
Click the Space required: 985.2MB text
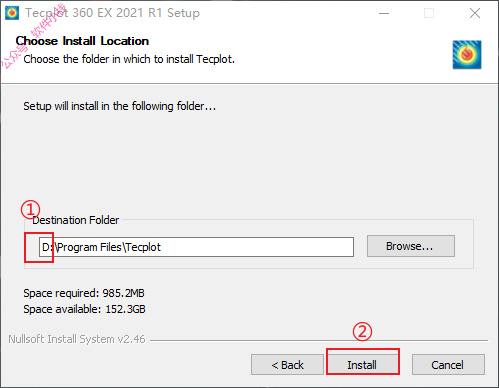[x=84, y=293]
